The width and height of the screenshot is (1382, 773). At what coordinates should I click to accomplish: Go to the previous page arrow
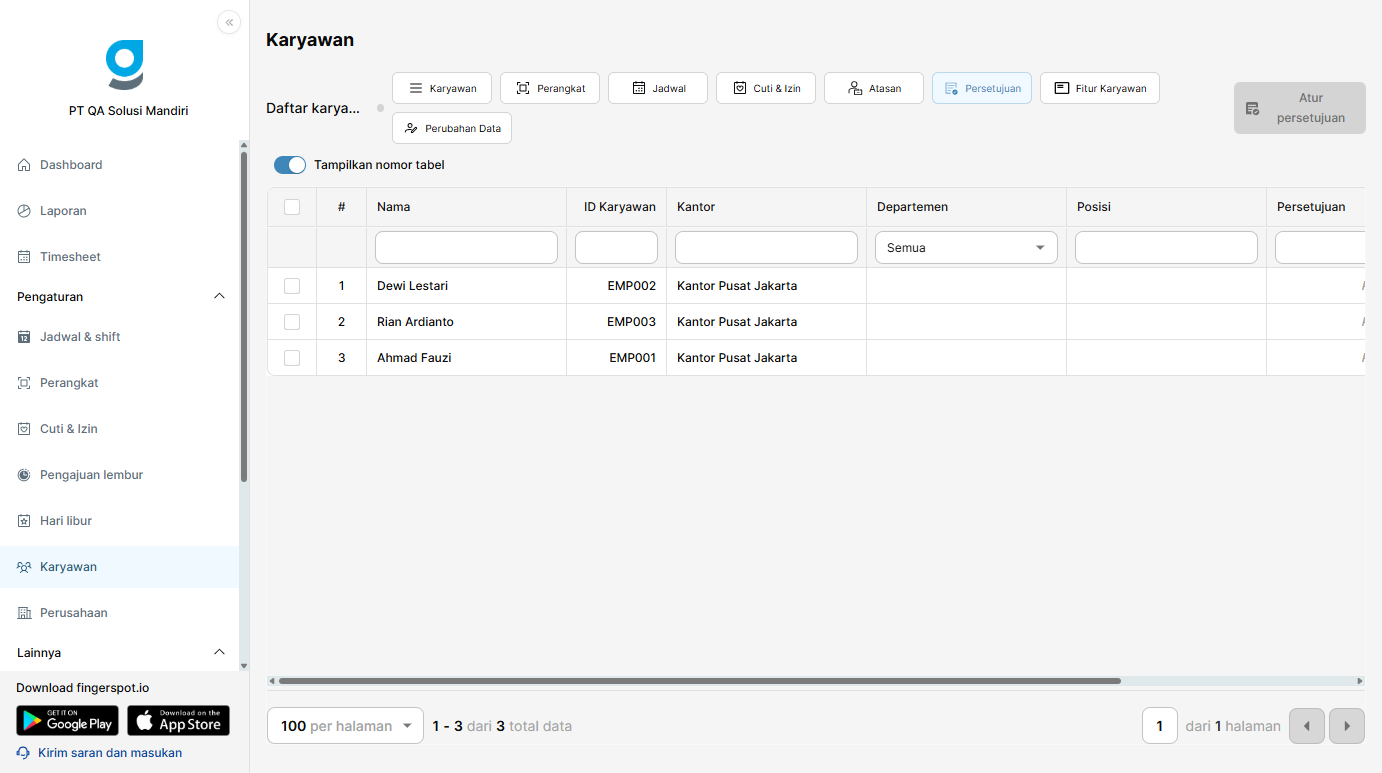[x=1307, y=726]
